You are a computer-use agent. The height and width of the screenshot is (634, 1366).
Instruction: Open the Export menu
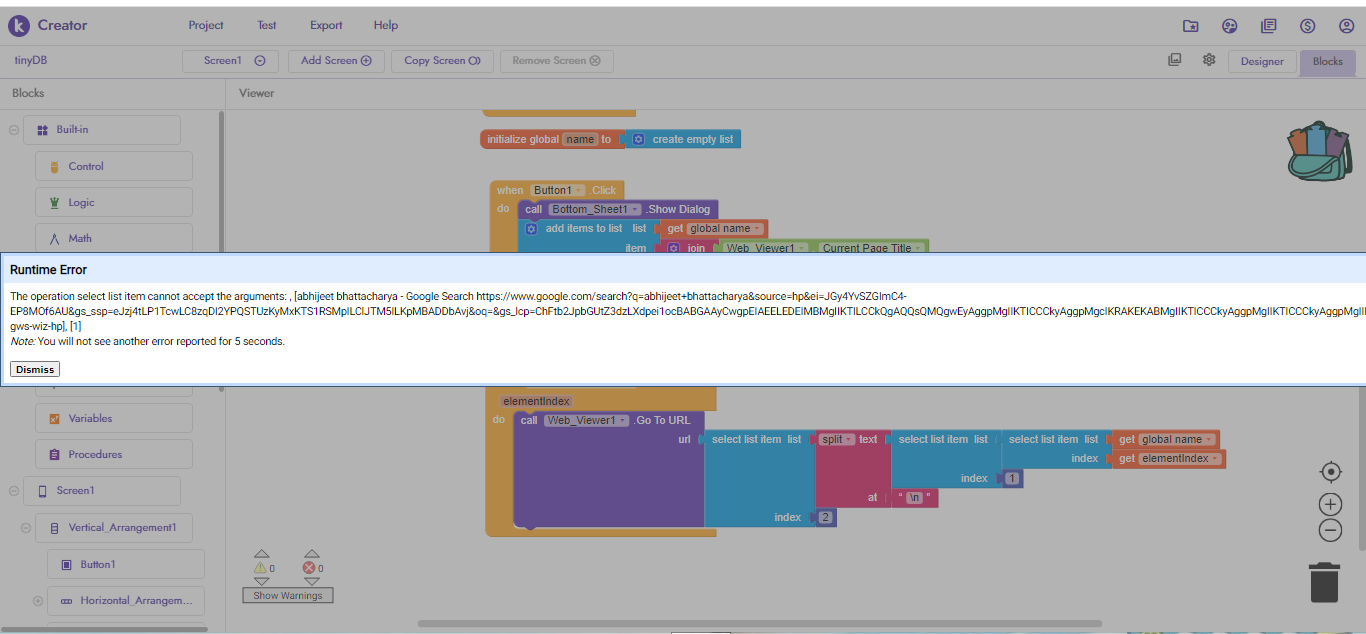326,25
